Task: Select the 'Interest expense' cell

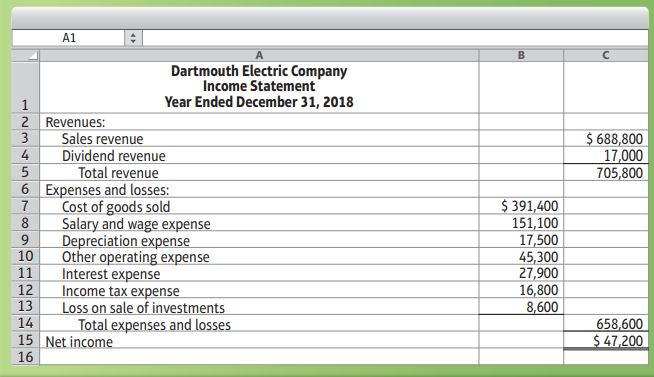Action: (259, 274)
